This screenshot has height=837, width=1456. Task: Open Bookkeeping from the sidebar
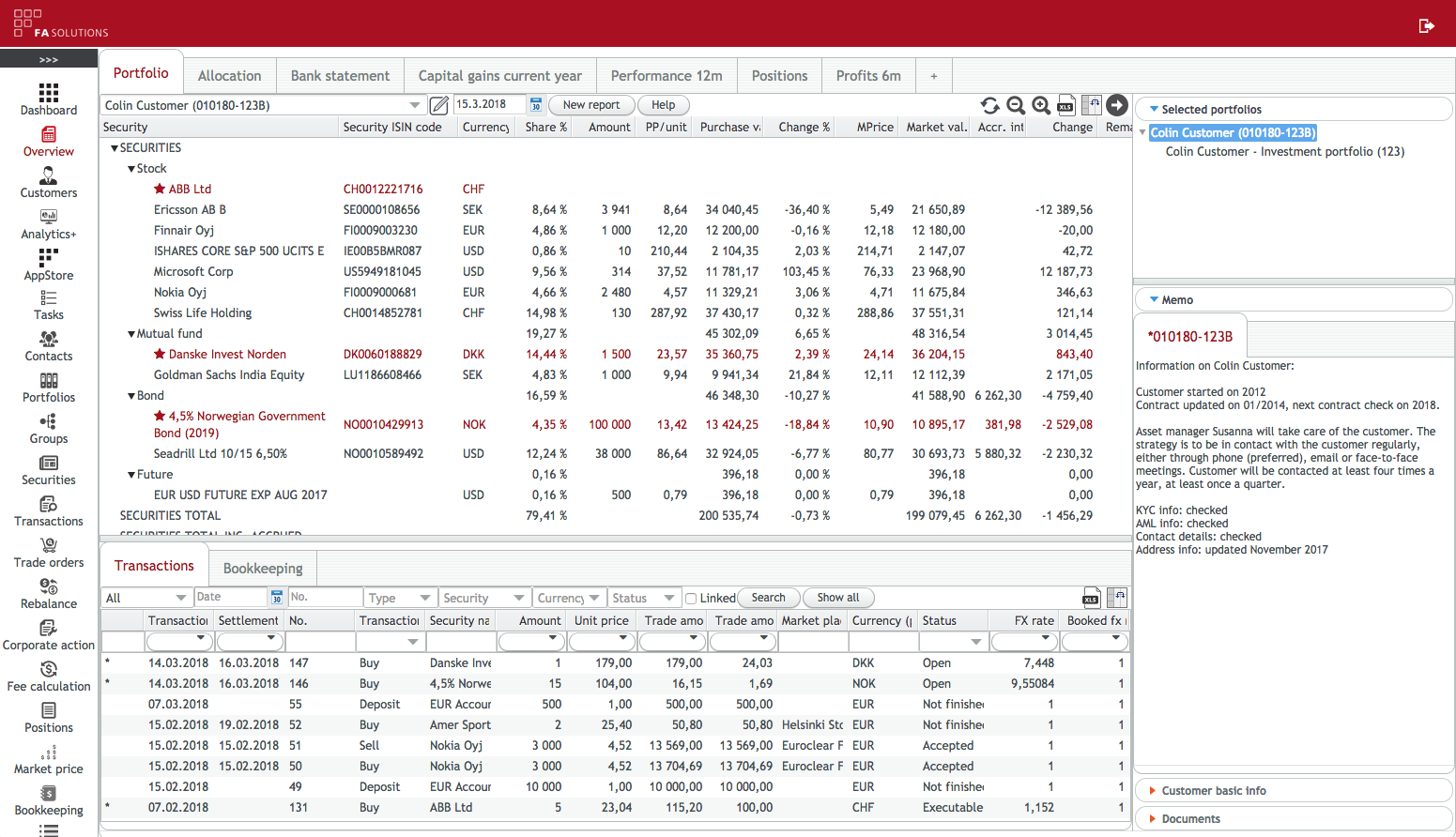(49, 800)
